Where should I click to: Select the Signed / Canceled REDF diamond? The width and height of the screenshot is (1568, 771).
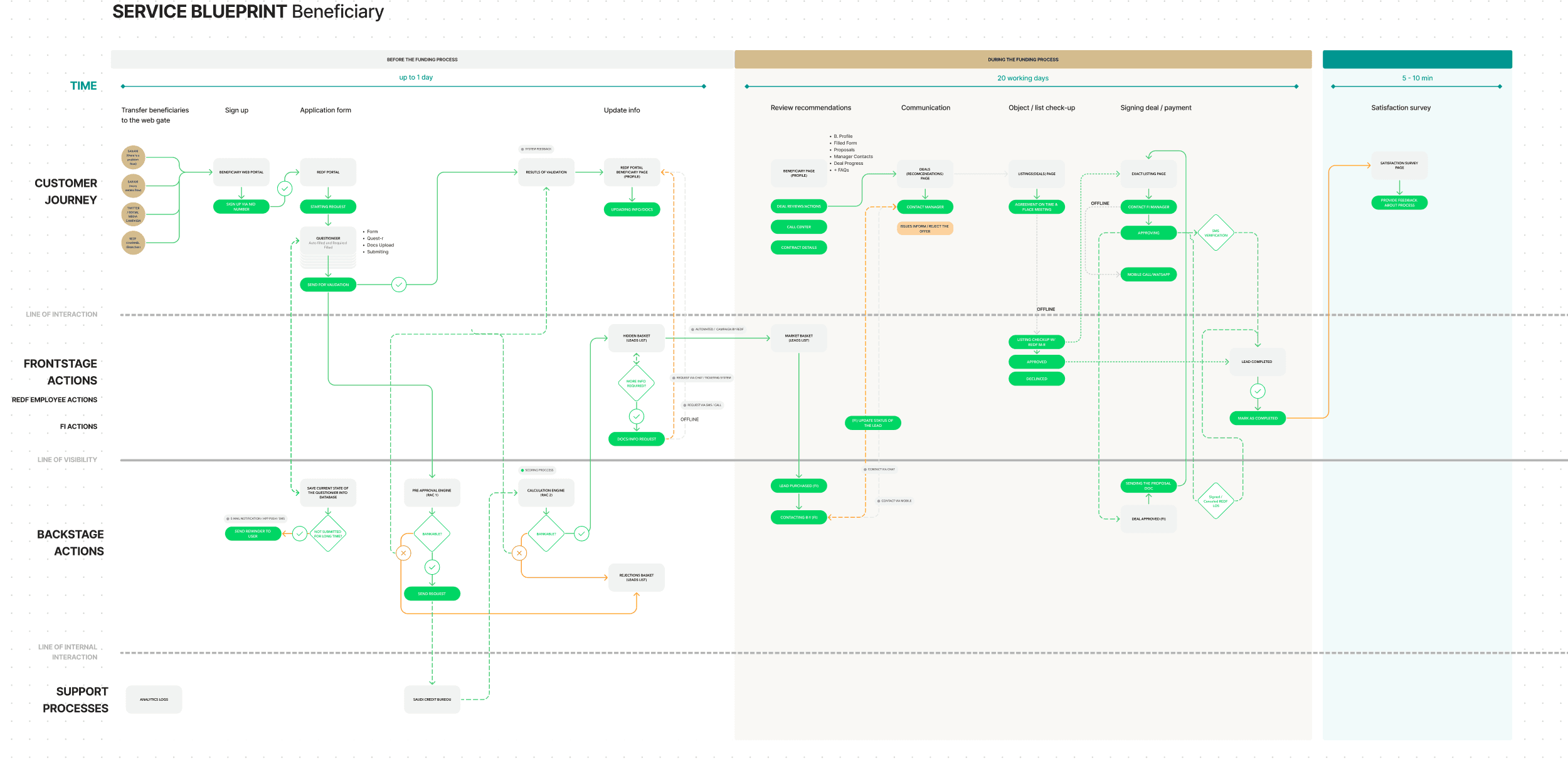[1216, 501]
